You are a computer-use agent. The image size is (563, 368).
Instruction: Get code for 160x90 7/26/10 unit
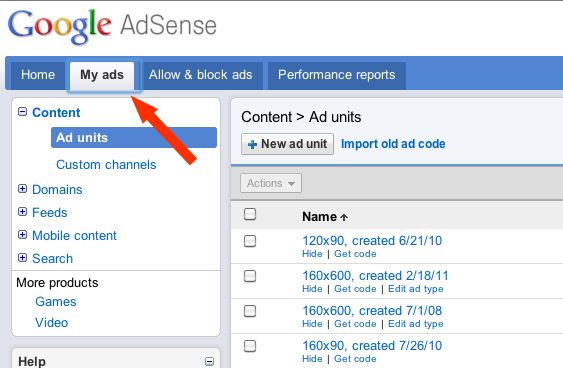355,359
